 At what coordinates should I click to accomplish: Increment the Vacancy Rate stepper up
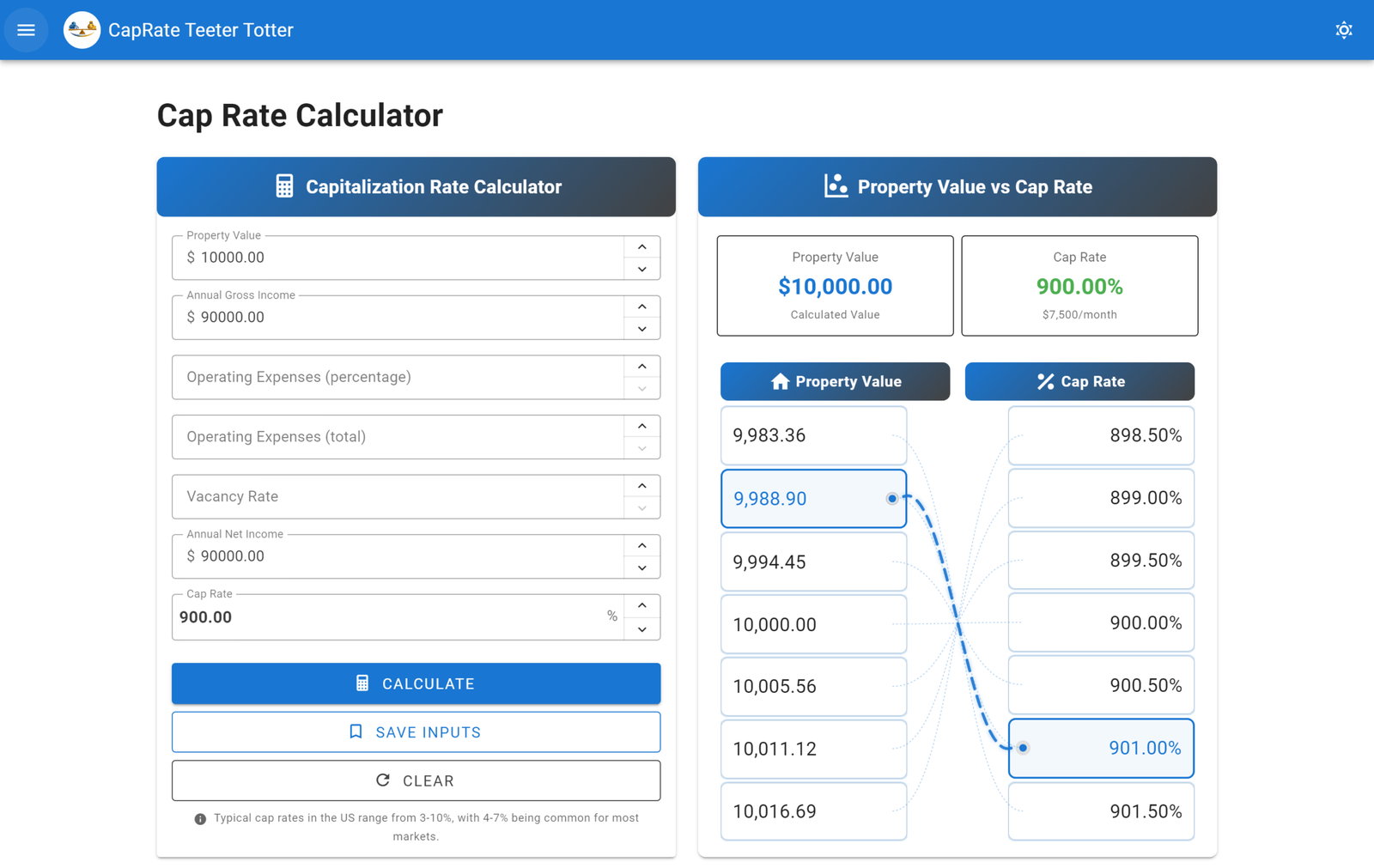(642, 486)
